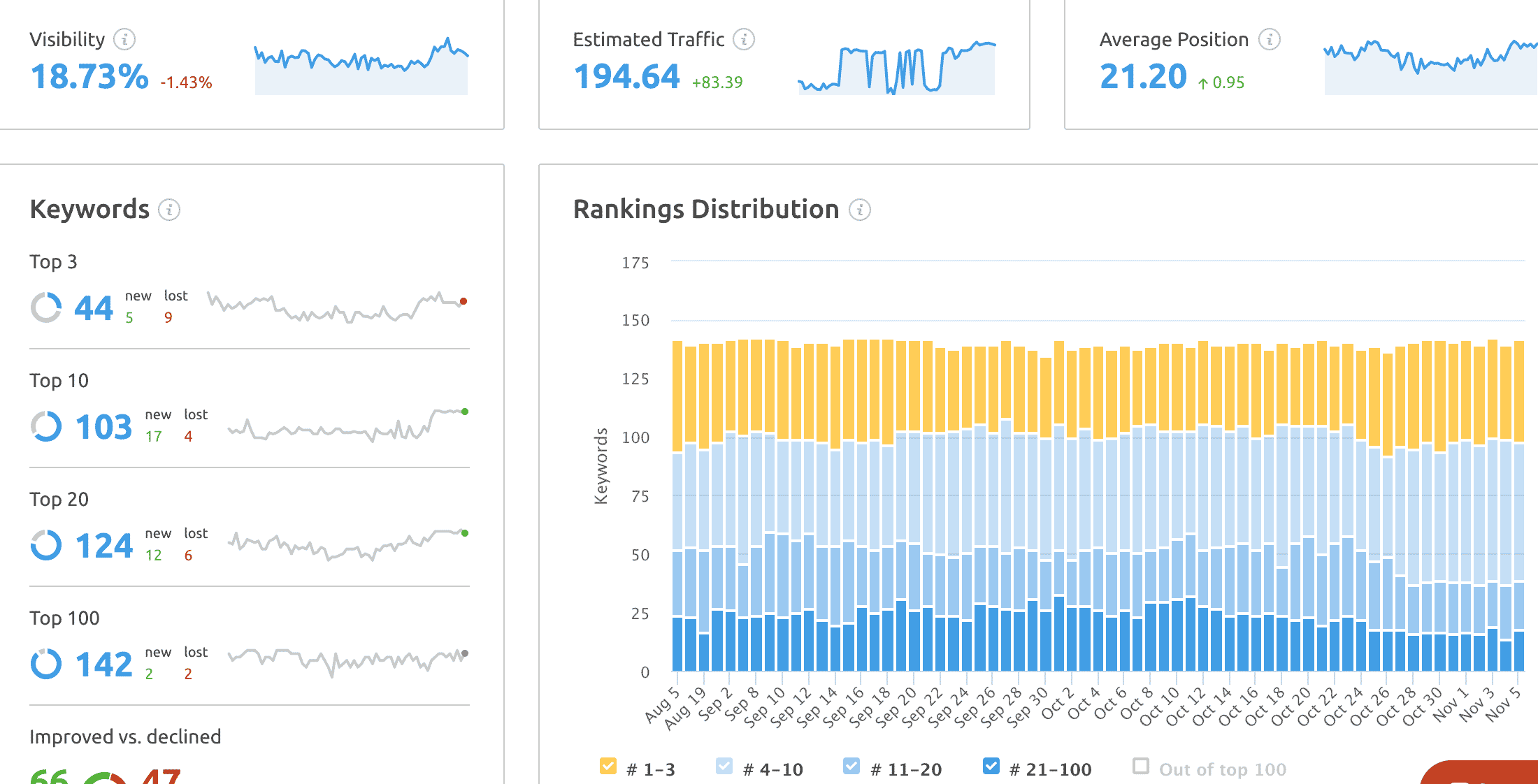Click the Top 10 donut chart icon
Screen dimensions: 1538x784
46,426
